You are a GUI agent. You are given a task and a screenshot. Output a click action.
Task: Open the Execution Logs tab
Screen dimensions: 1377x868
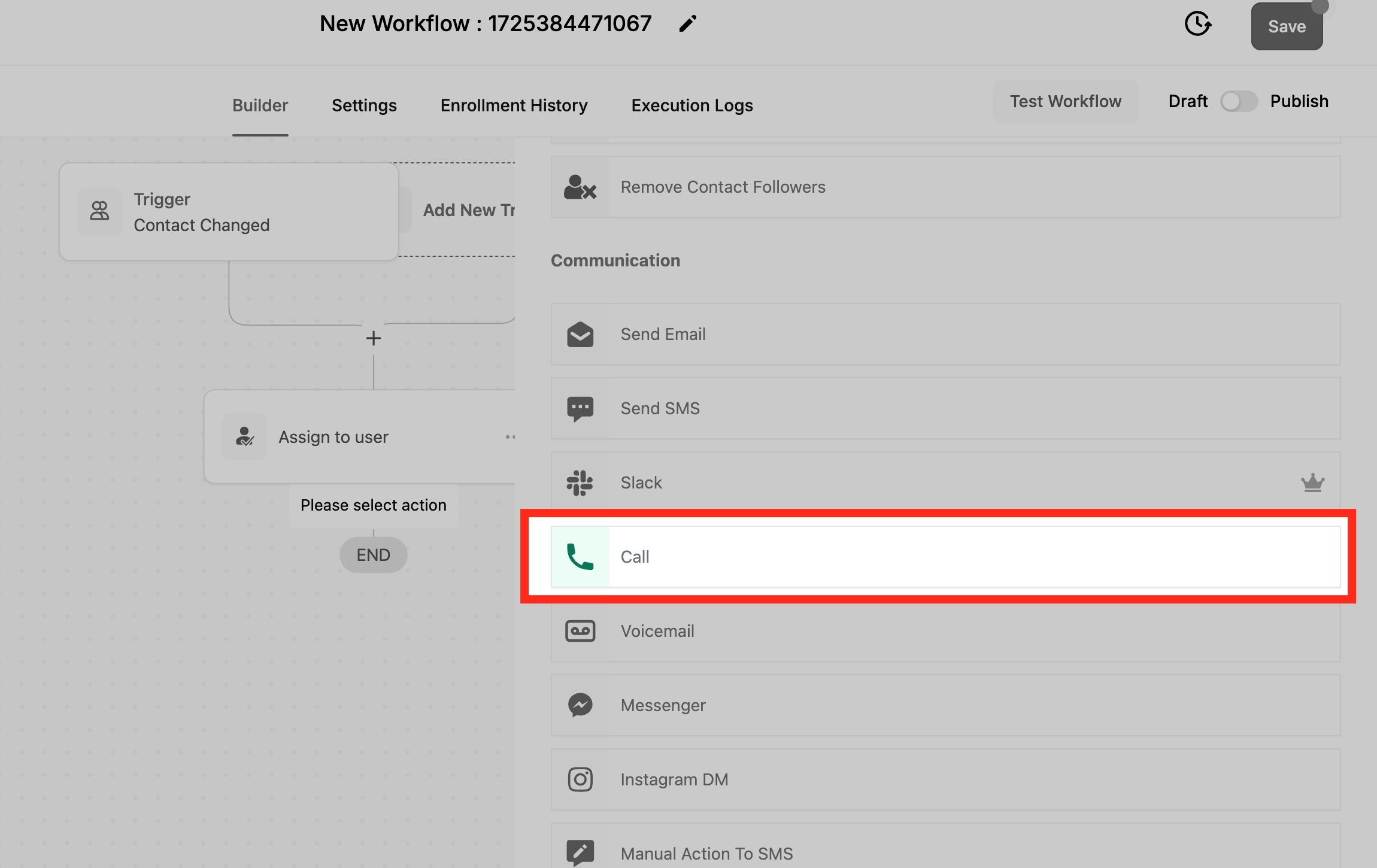[x=691, y=105]
